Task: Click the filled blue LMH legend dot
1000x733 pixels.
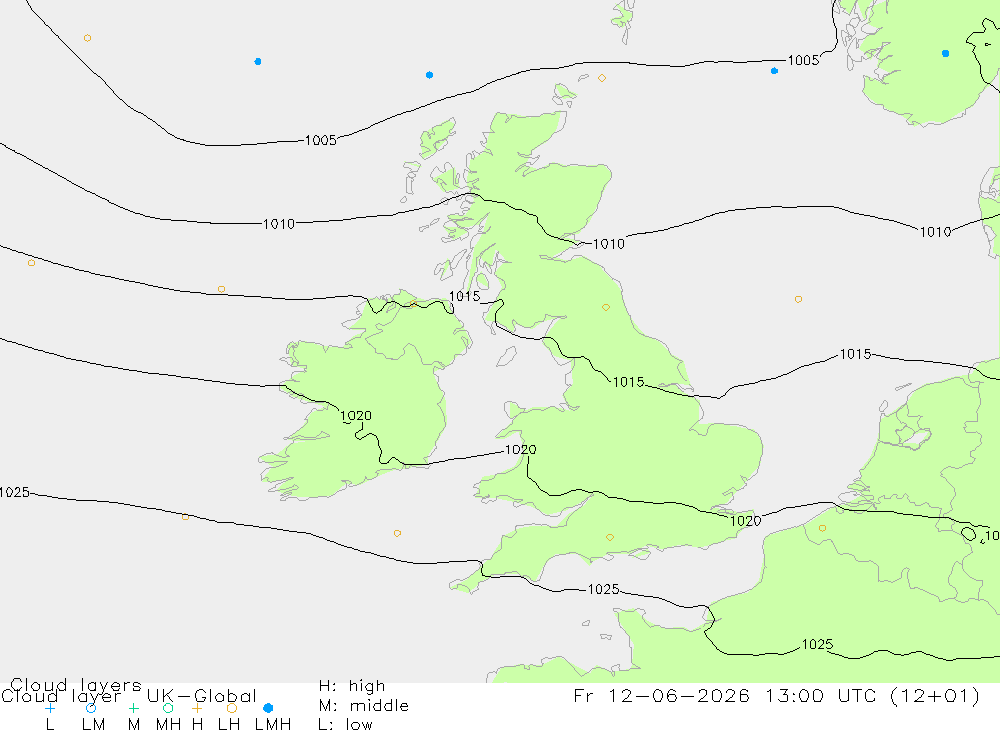Action: click(268, 708)
